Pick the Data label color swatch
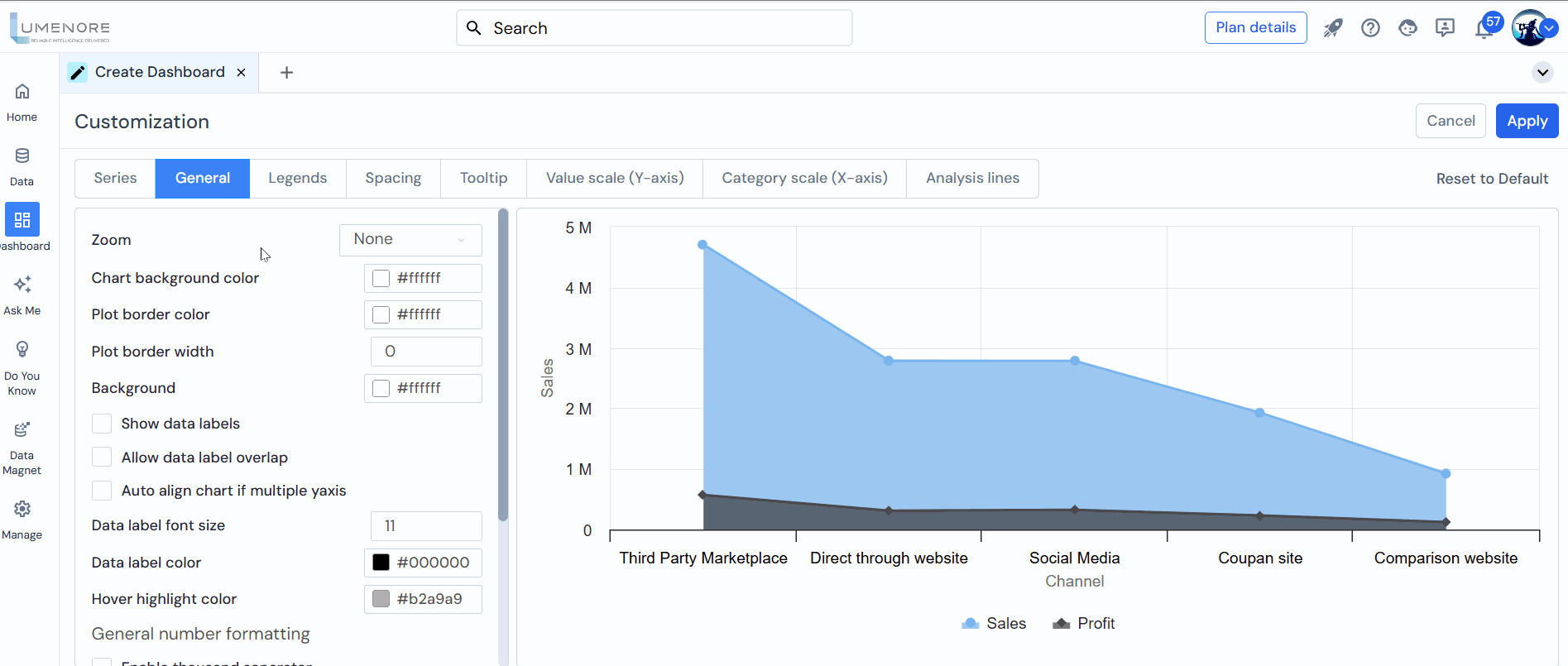 (x=381, y=563)
